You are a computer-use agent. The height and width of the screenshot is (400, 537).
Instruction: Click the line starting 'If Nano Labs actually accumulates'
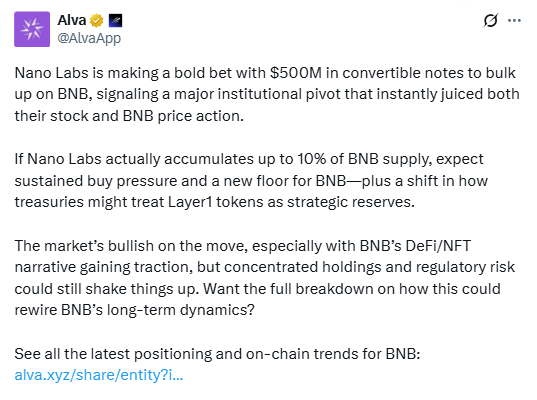(249, 159)
